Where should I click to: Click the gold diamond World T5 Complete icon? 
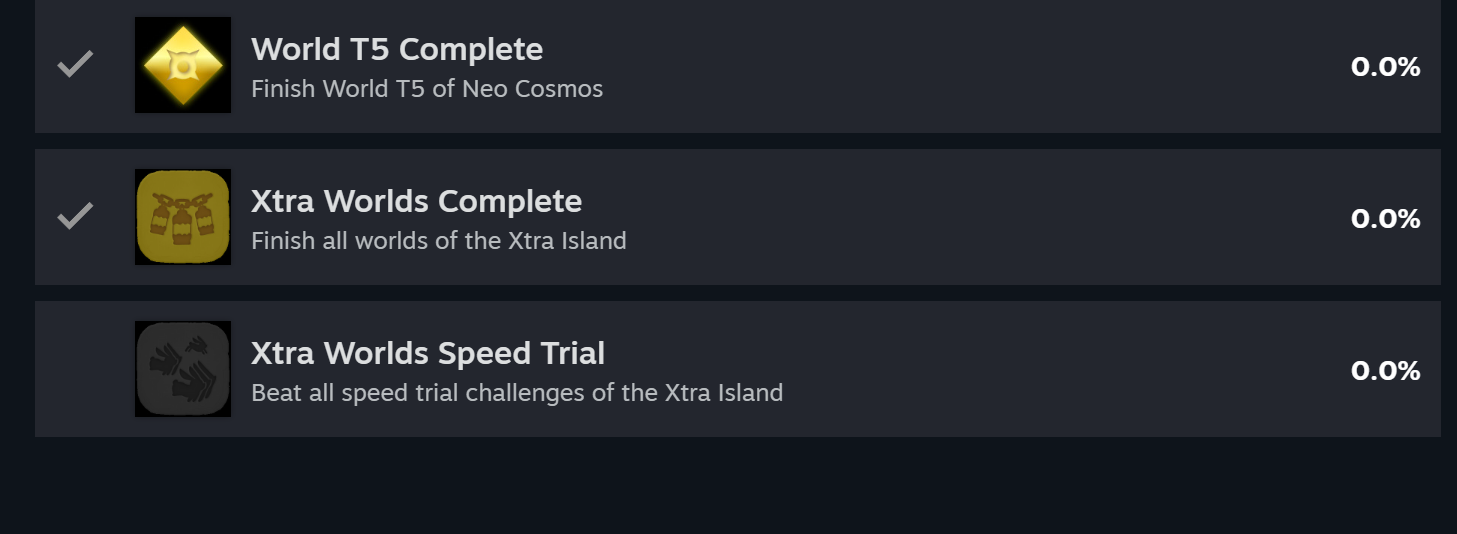(183, 65)
